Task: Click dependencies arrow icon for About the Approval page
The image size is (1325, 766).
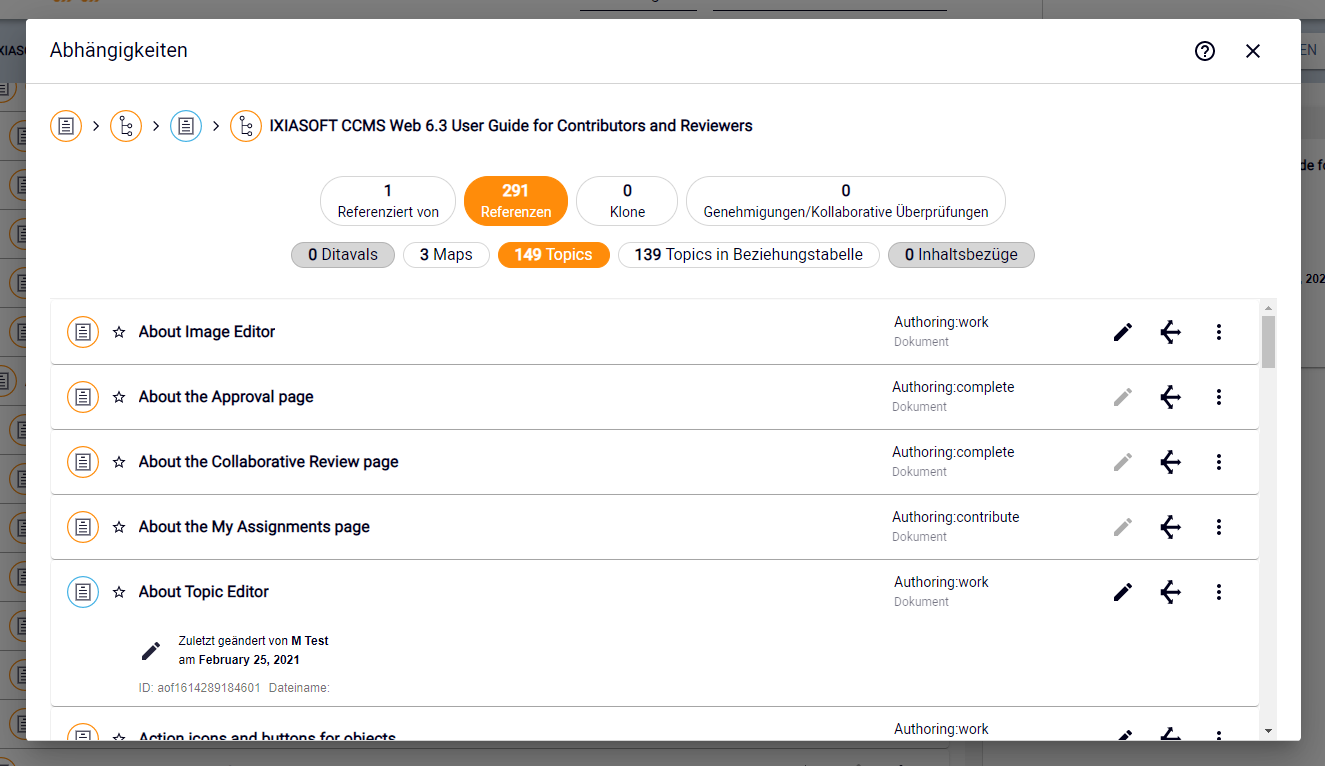Action: tap(1171, 397)
